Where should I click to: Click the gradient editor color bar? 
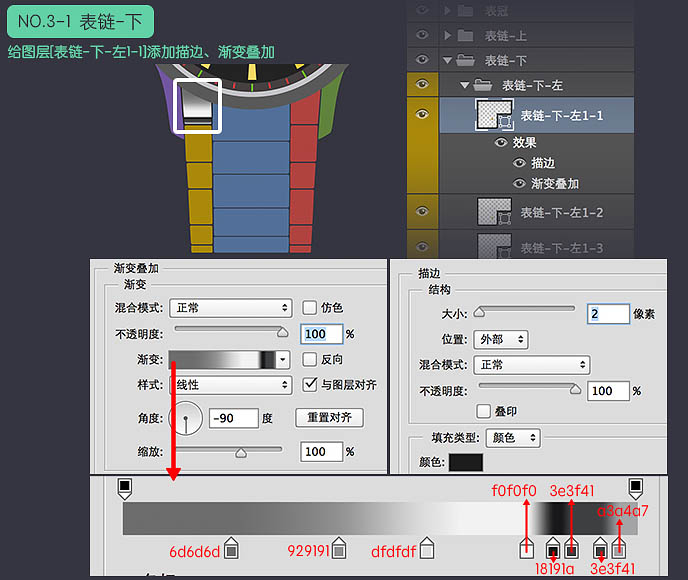(x=380, y=519)
